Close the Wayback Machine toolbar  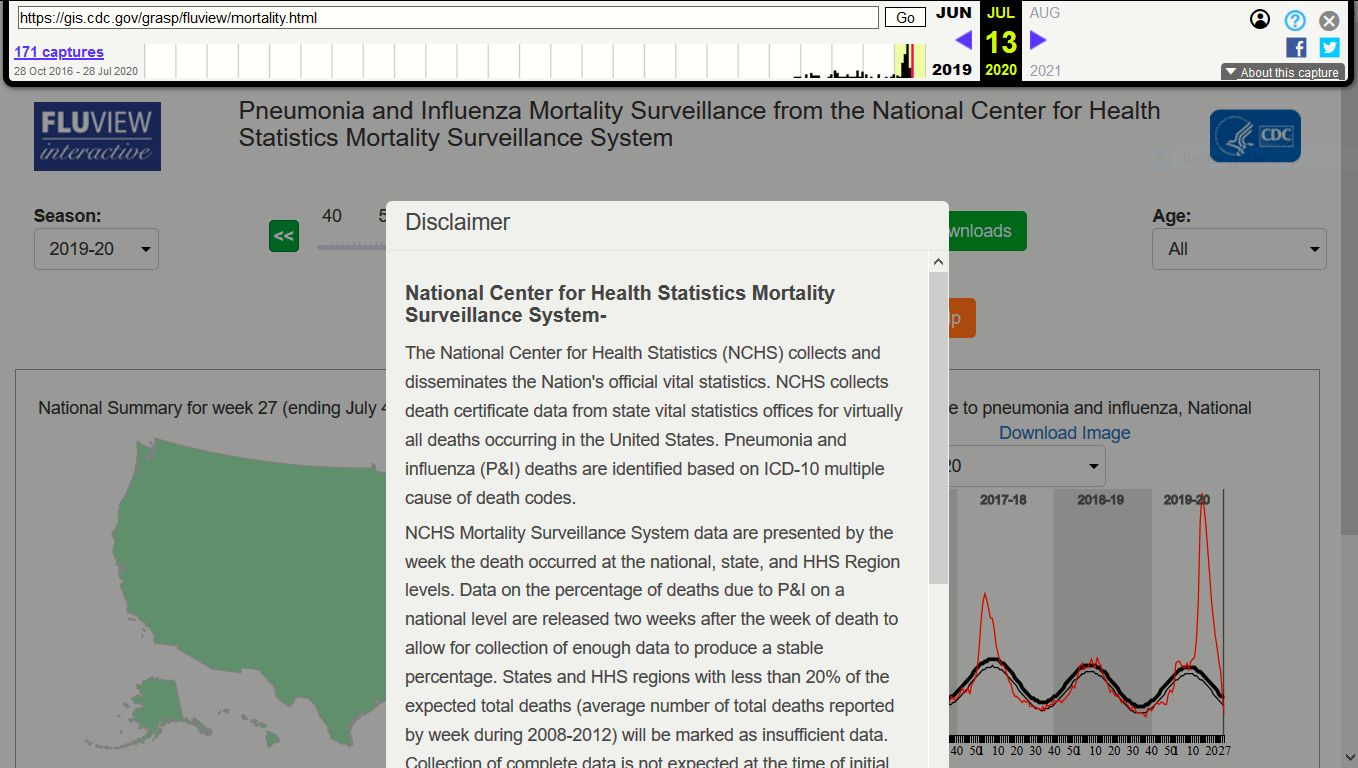(1329, 20)
